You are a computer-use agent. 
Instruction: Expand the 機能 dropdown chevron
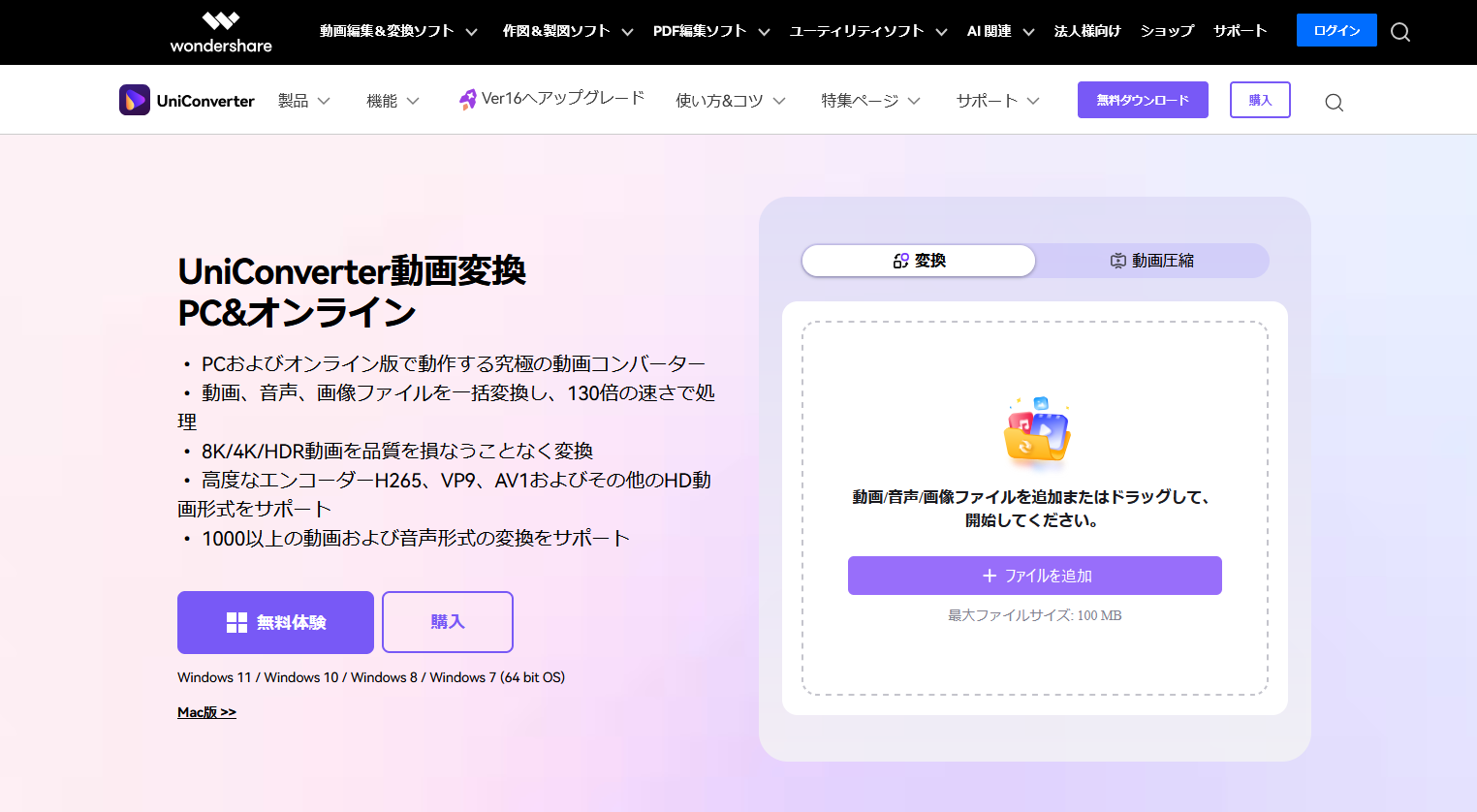click(413, 101)
